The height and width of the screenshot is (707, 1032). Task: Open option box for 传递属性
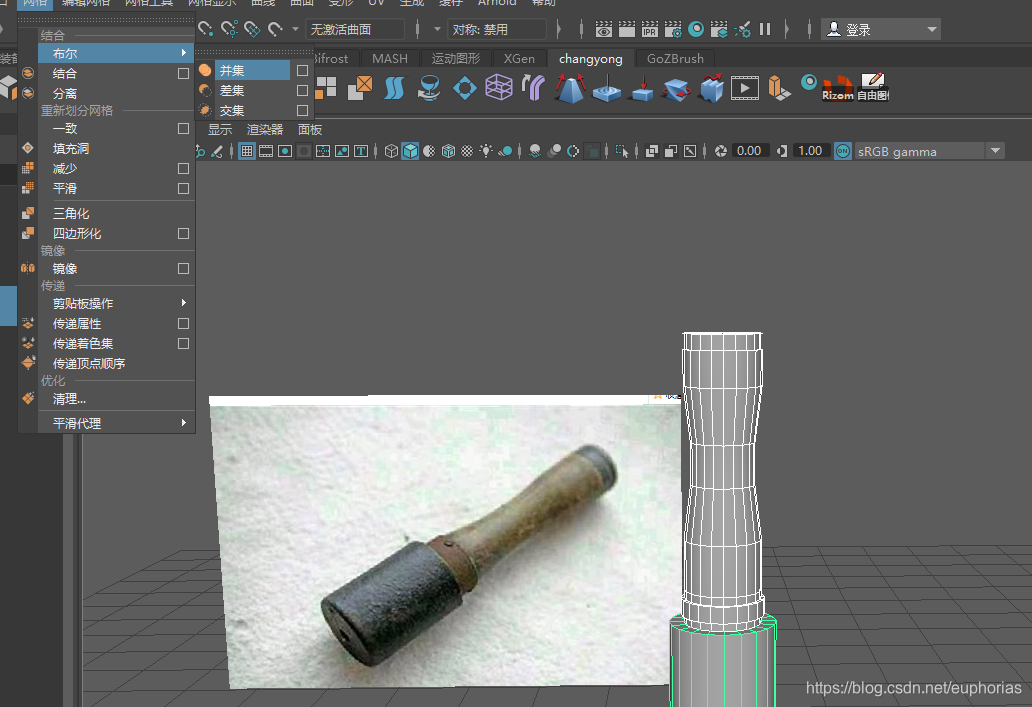click(x=184, y=324)
